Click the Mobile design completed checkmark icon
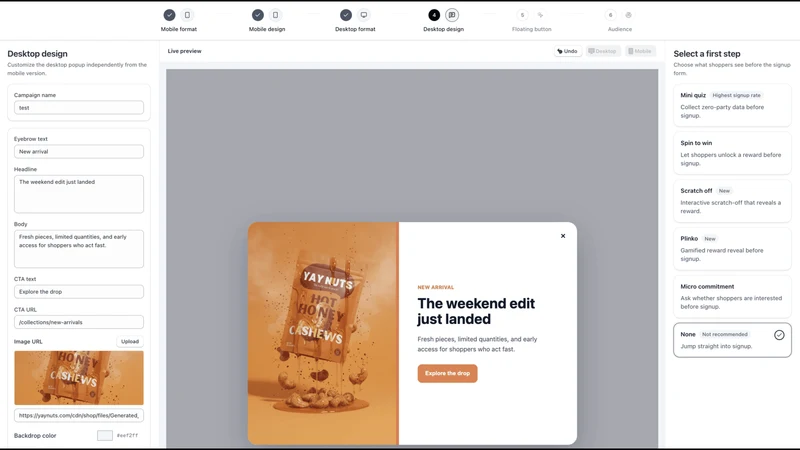The height and width of the screenshot is (450, 800). pos(258,15)
